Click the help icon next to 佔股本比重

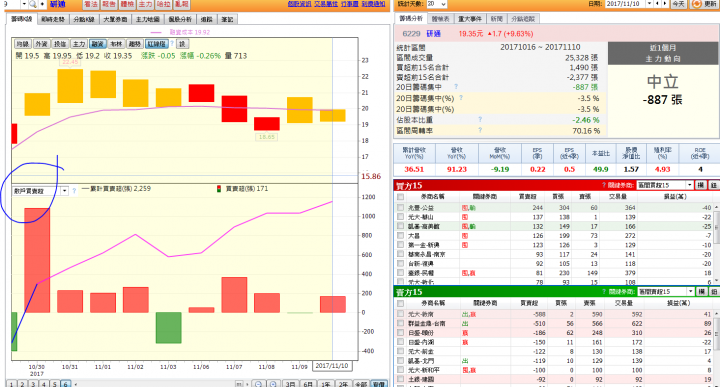click(480, 119)
